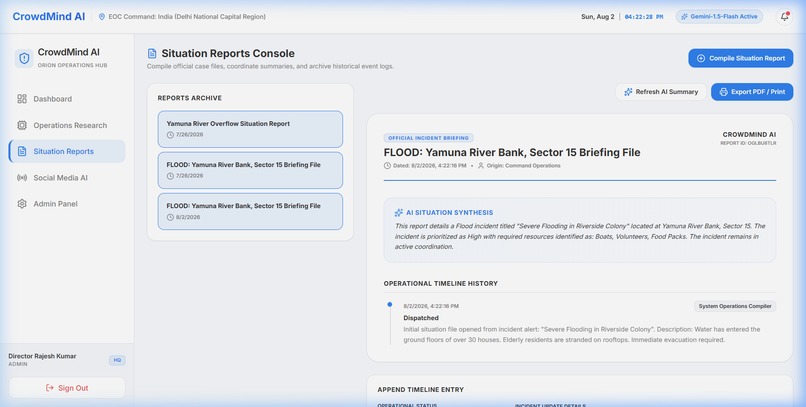The width and height of the screenshot is (806, 407).
Task: Click clock icon in Yamuna River Overflow card
Action: click(170, 135)
